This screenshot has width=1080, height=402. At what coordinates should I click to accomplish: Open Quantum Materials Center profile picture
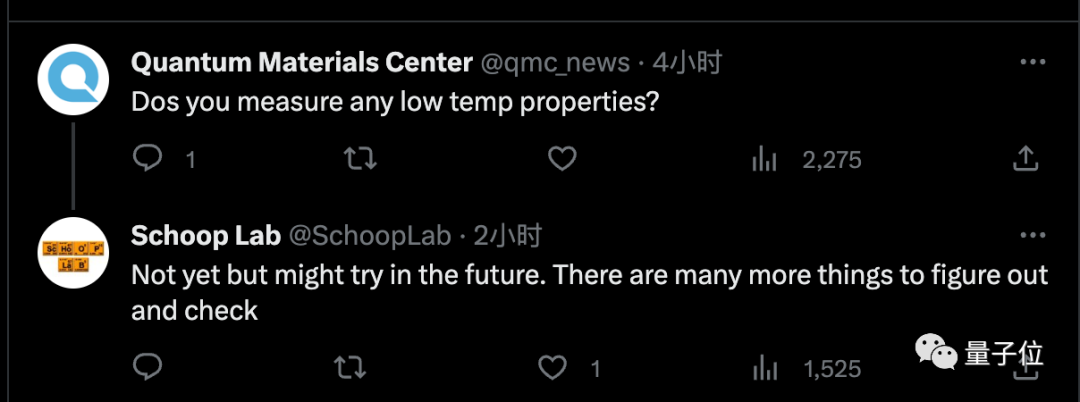click(x=73, y=79)
